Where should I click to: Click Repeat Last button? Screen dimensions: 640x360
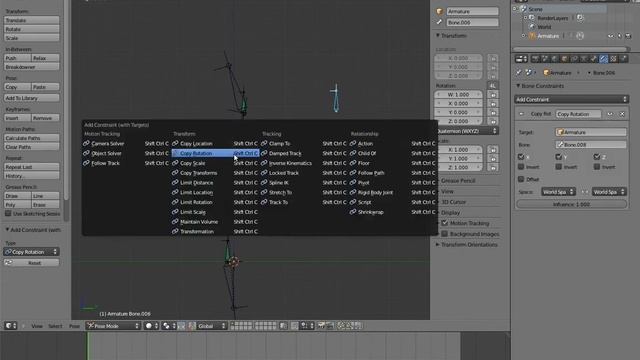[31, 167]
